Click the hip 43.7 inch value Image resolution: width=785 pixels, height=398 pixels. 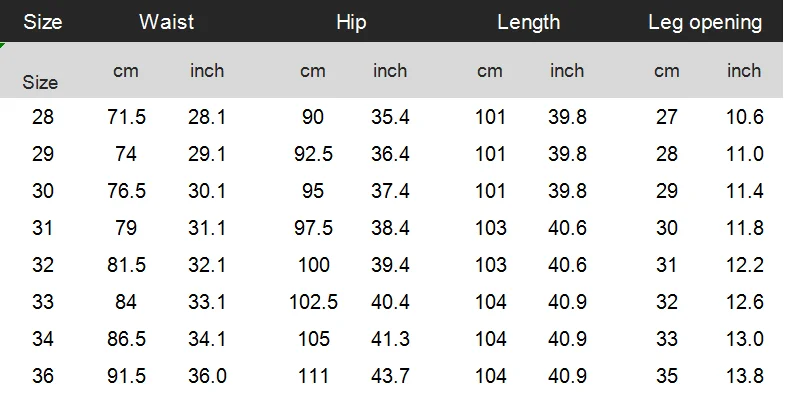[390, 376]
